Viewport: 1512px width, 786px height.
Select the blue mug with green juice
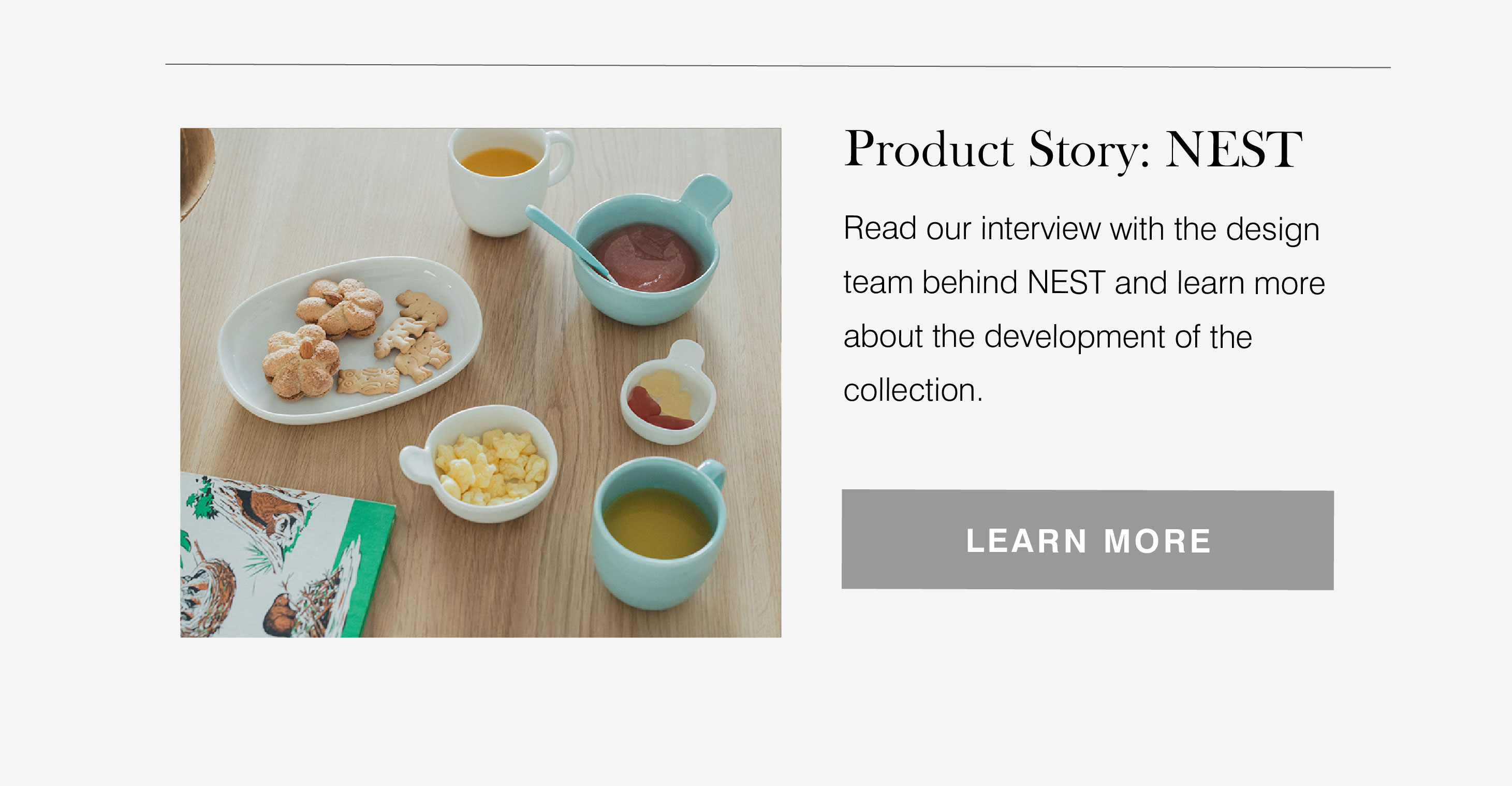(659, 532)
